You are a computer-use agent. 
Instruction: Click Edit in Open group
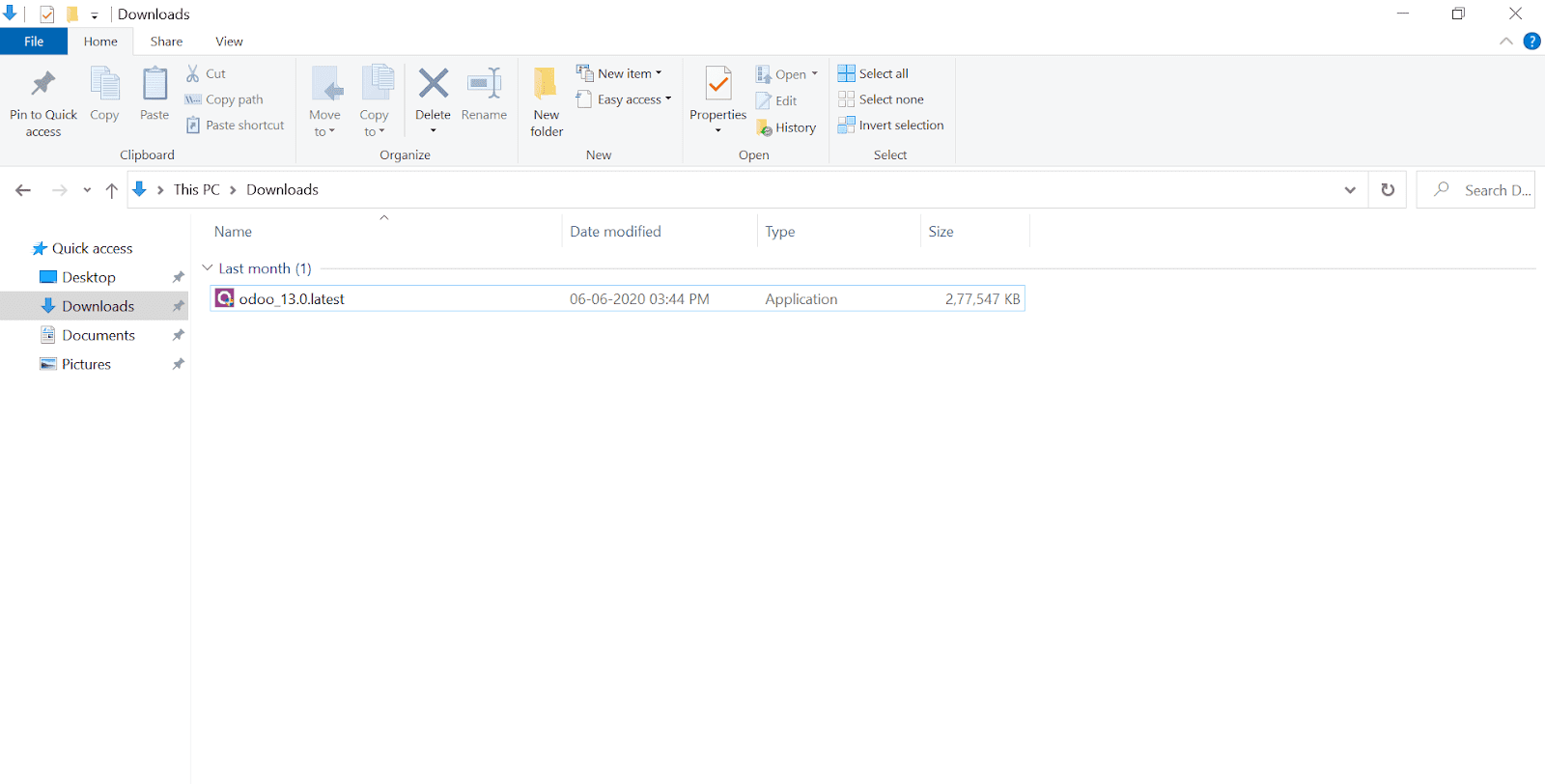click(x=776, y=100)
